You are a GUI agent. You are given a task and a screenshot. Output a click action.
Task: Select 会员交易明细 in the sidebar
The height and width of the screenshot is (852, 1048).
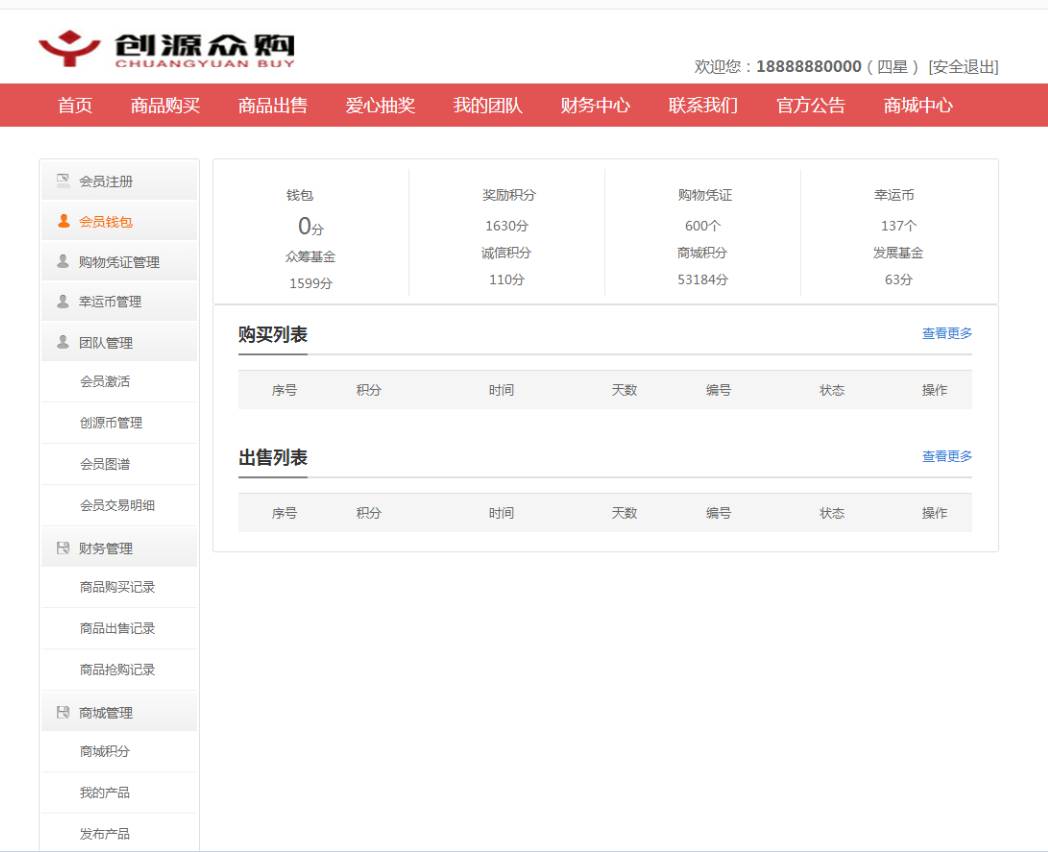117,505
